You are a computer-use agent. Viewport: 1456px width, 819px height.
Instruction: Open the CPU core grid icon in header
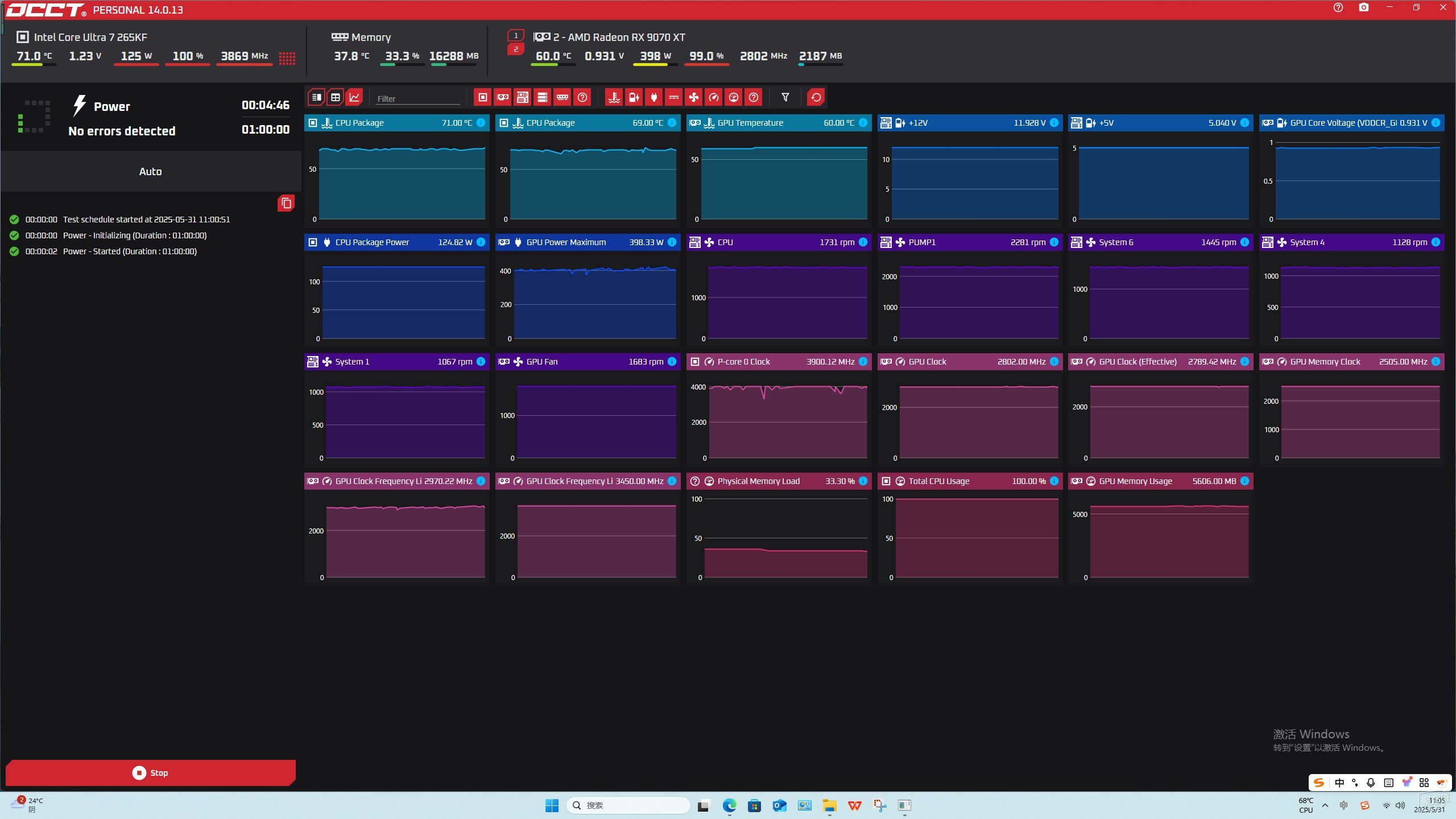coord(287,58)
